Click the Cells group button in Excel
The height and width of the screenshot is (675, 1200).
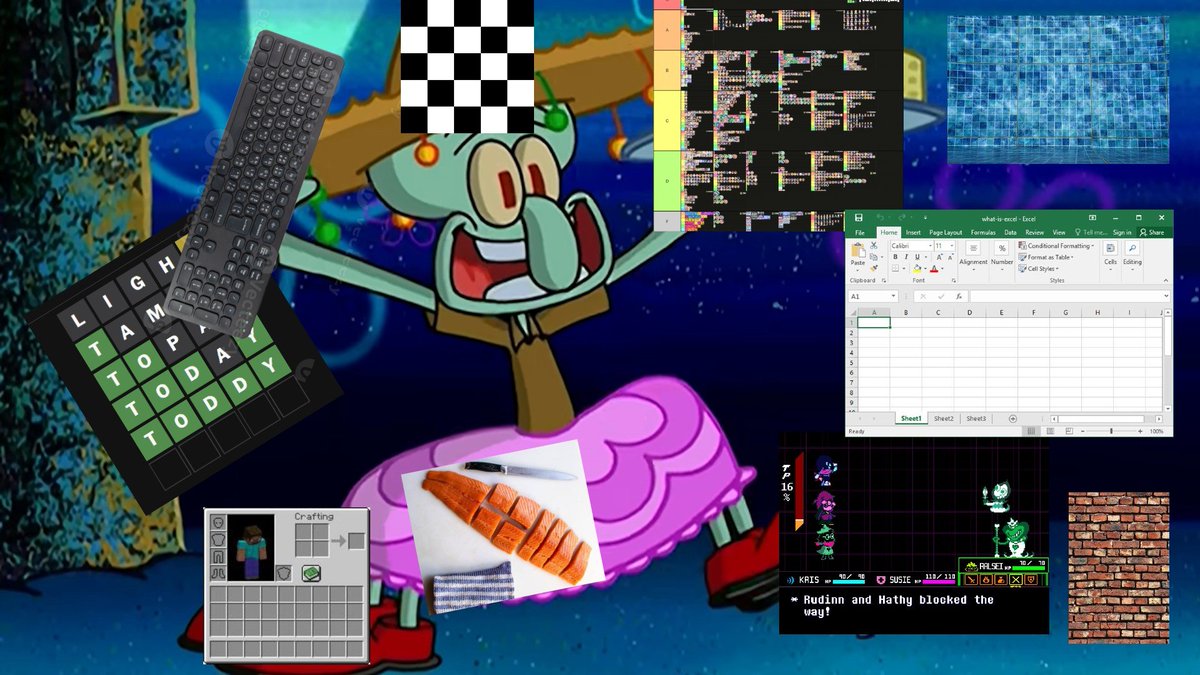click(x=1110, y=258)
